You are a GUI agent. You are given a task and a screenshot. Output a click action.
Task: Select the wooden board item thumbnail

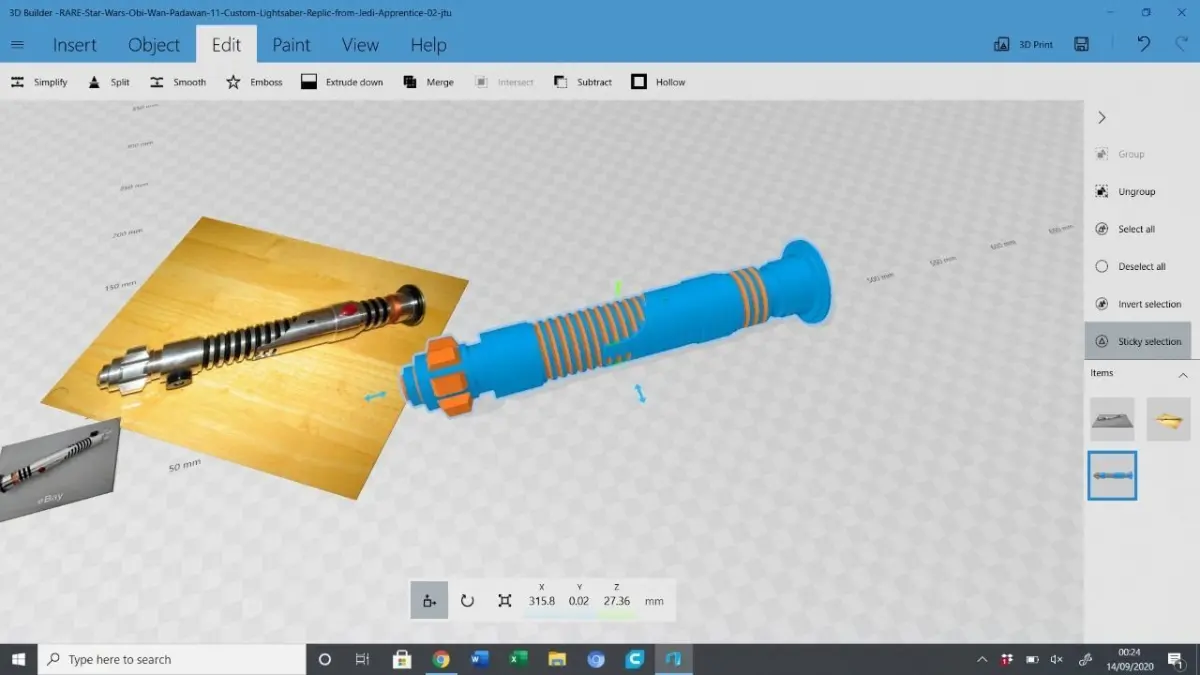(1168, 419)
